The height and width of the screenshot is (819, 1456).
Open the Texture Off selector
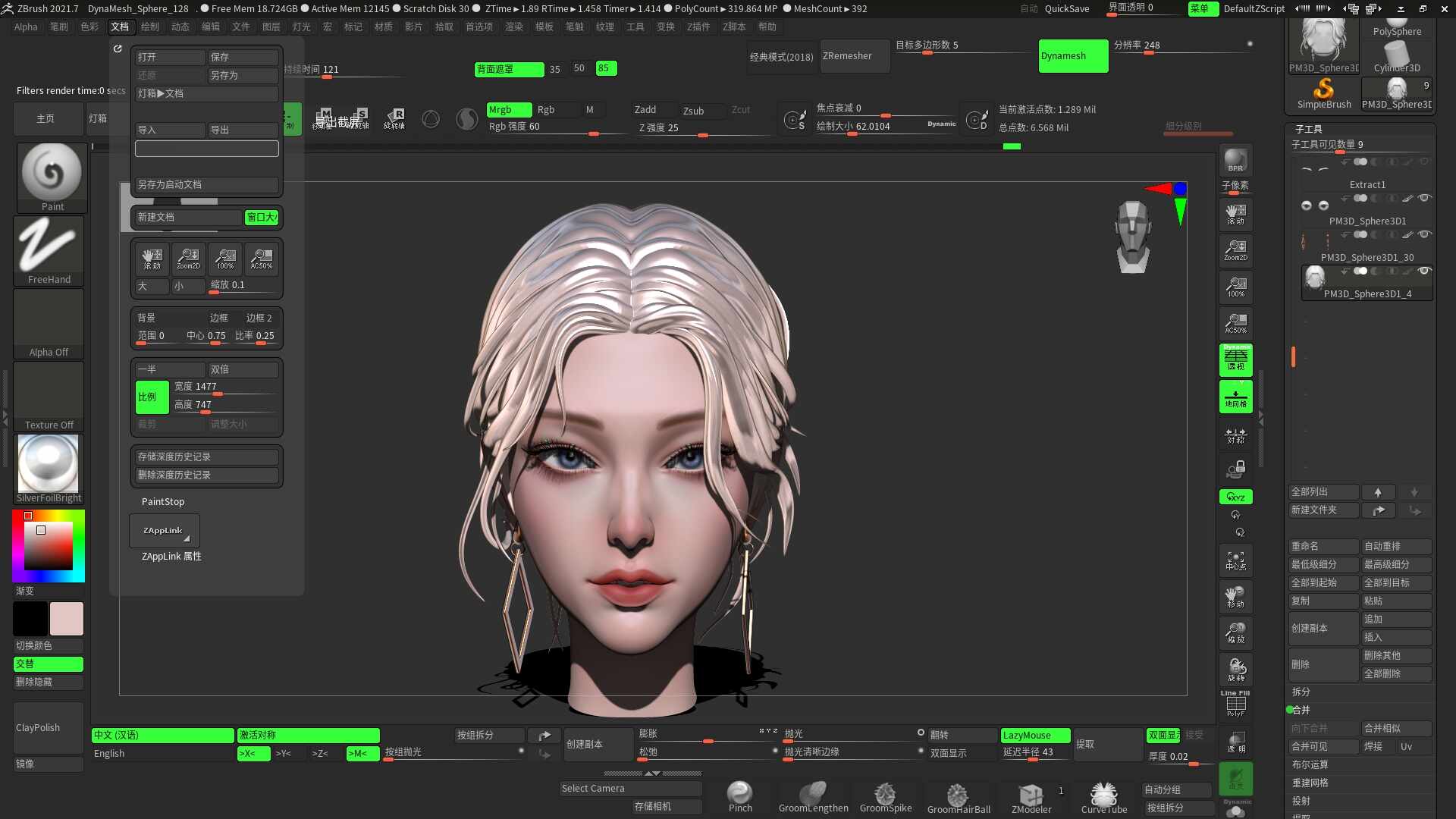pyautogui.click(x=49, y=396)
